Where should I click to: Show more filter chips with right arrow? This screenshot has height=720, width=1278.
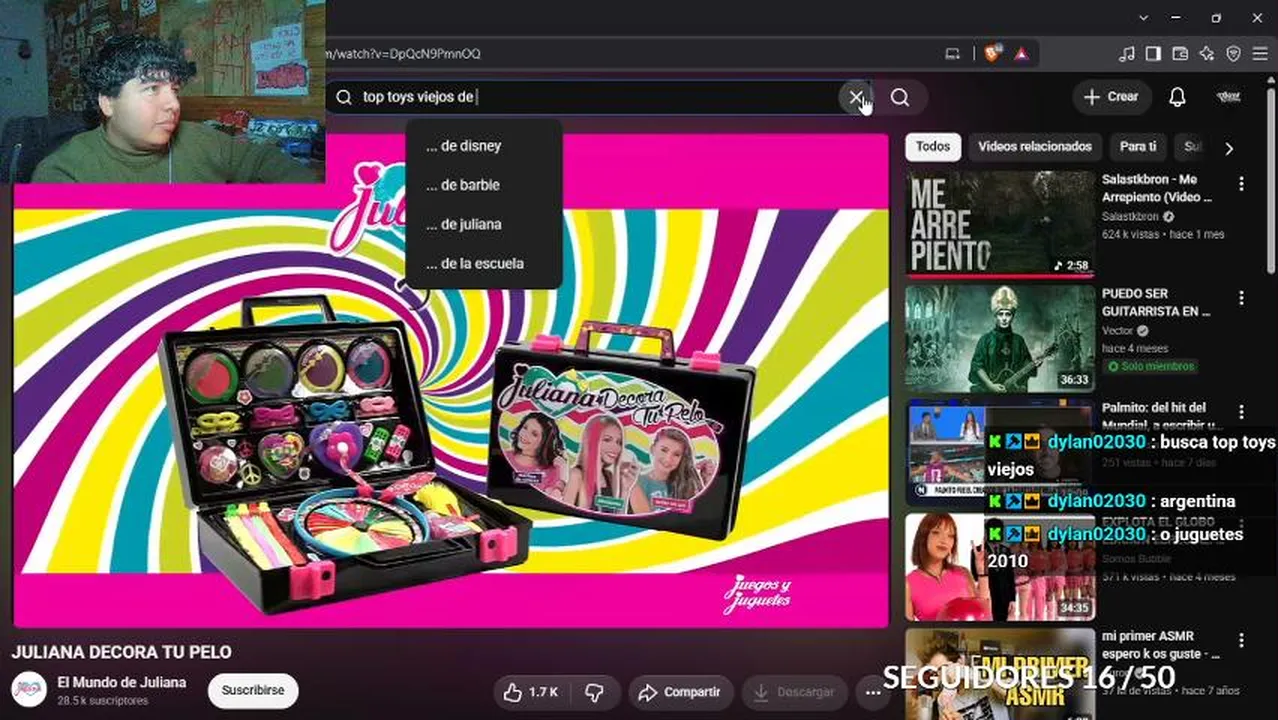click(1229, 148)
